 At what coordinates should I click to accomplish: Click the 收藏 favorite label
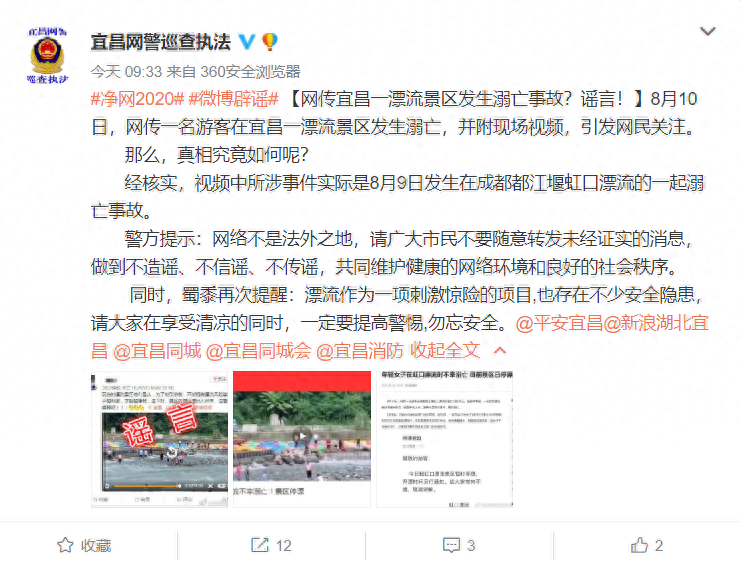click(96, 546)
